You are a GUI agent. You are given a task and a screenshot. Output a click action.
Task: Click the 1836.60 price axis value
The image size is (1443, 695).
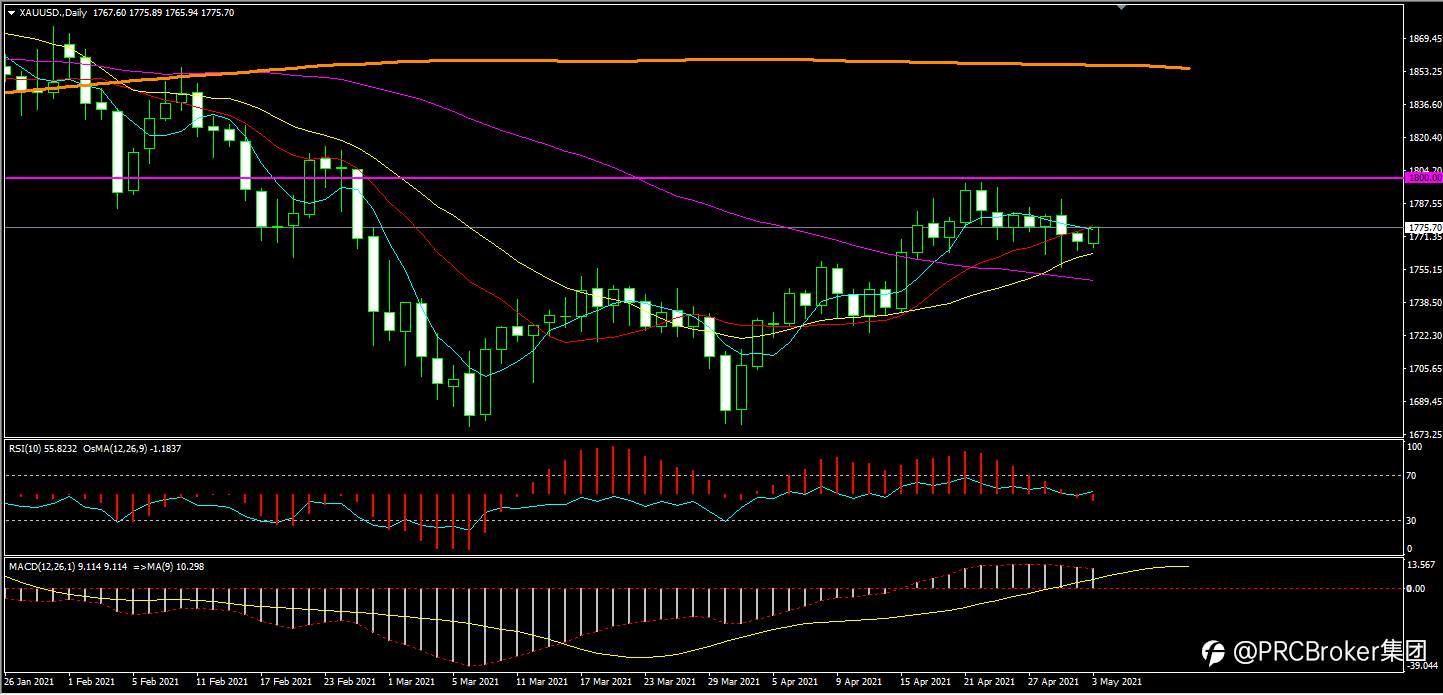(1423, 104)
